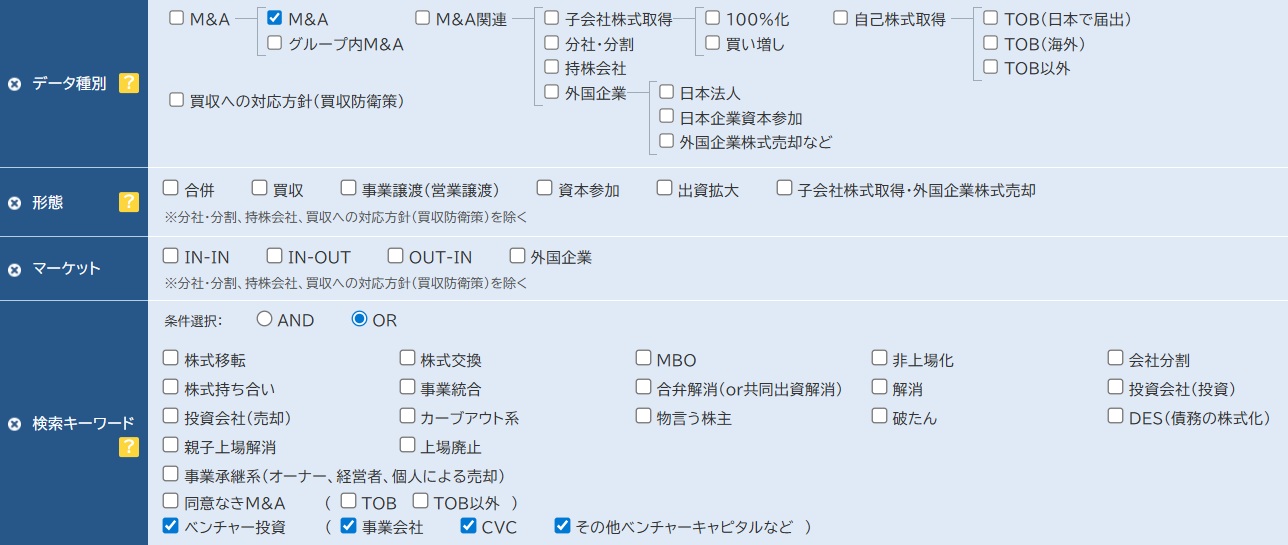This screenshot has width=1288, height=545.
Task: Uncheck the ベンチャー投資 checkbox
Action: [x=170, y=526]
